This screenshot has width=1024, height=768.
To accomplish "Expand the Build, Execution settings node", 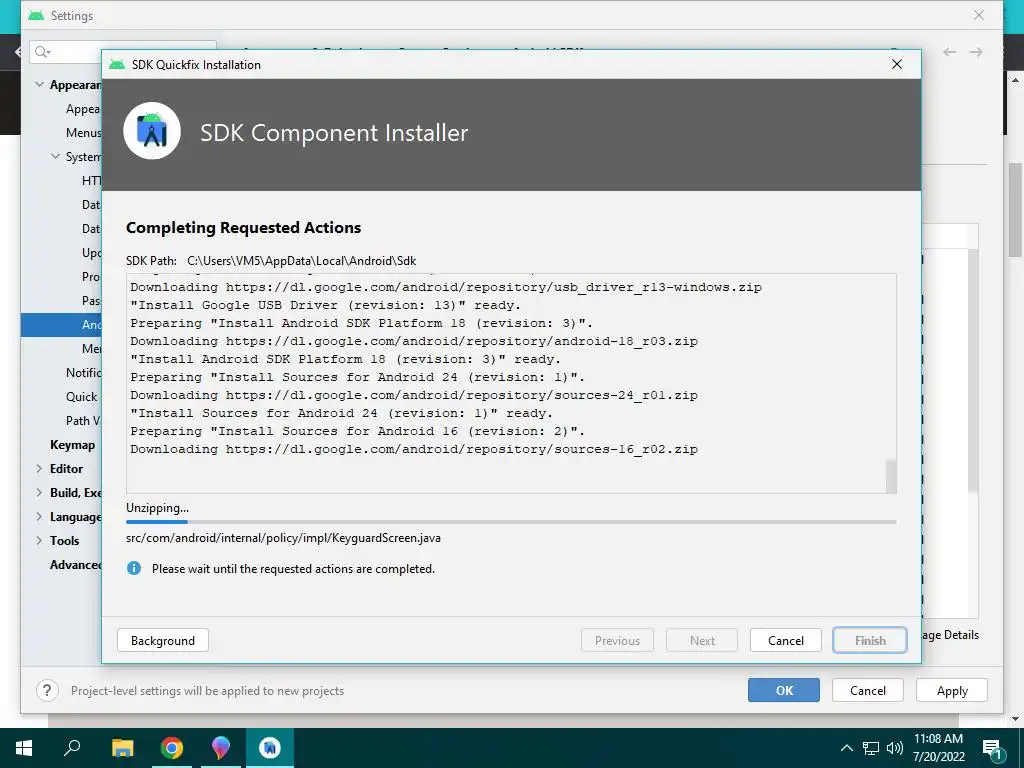I will tap(39, 492).
